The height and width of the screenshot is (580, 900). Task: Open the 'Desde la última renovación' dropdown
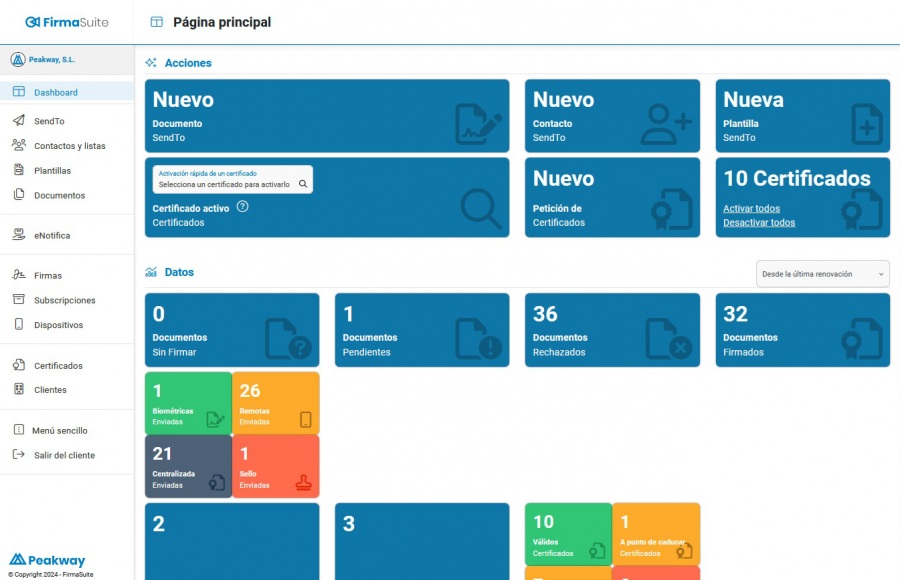(820, 273)
